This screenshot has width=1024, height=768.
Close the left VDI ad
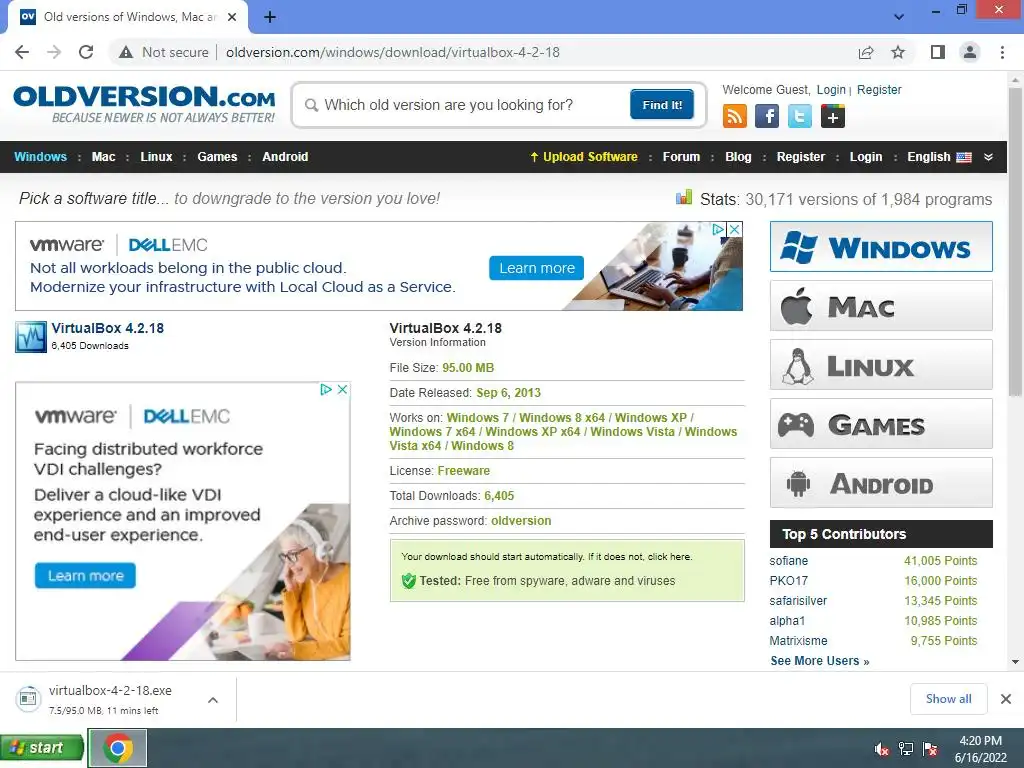pos(342,389)
